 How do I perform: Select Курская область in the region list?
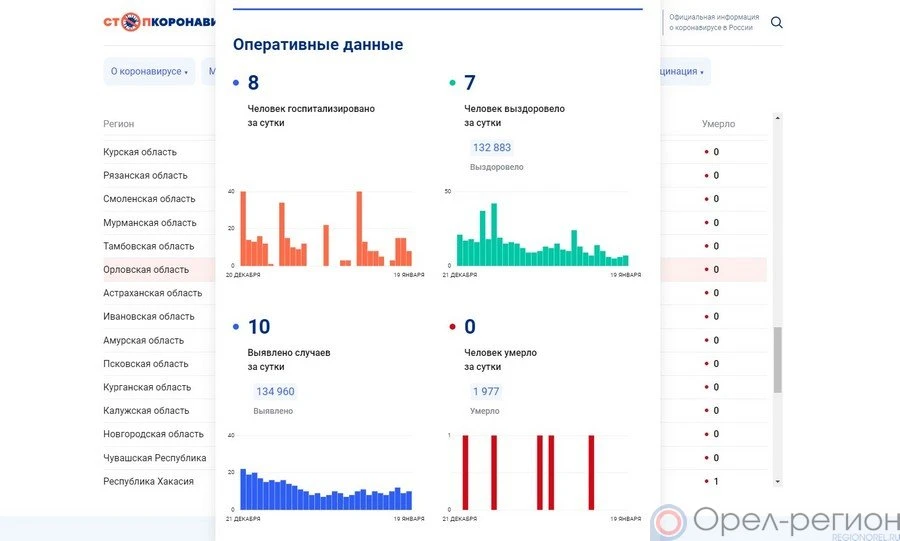point(140,152)
